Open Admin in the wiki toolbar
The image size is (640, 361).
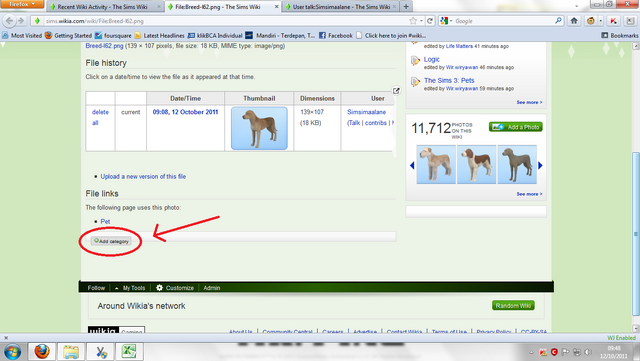coord(211,288)
